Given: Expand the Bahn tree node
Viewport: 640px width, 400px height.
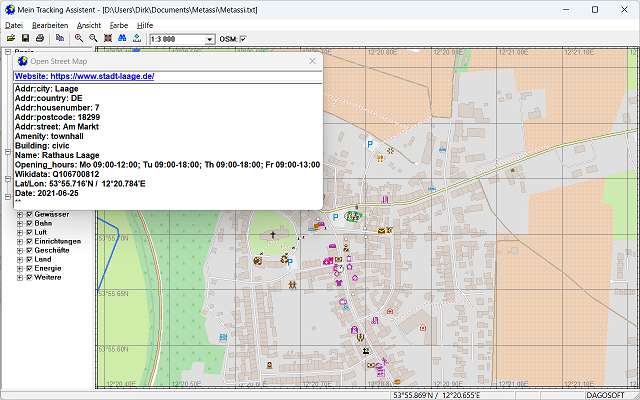Looking at the screenshot, I should [x=20, y=223].
